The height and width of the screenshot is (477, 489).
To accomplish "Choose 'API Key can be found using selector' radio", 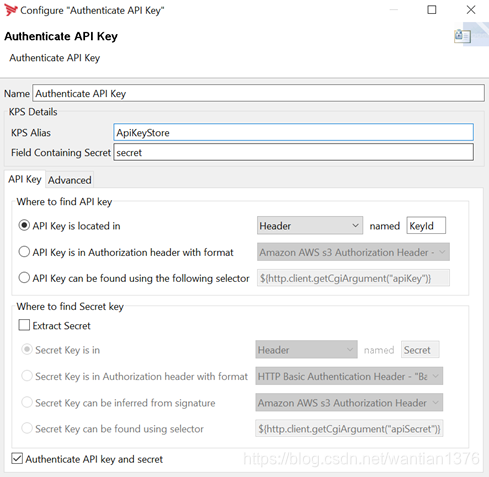I will (x=24, y=278).
